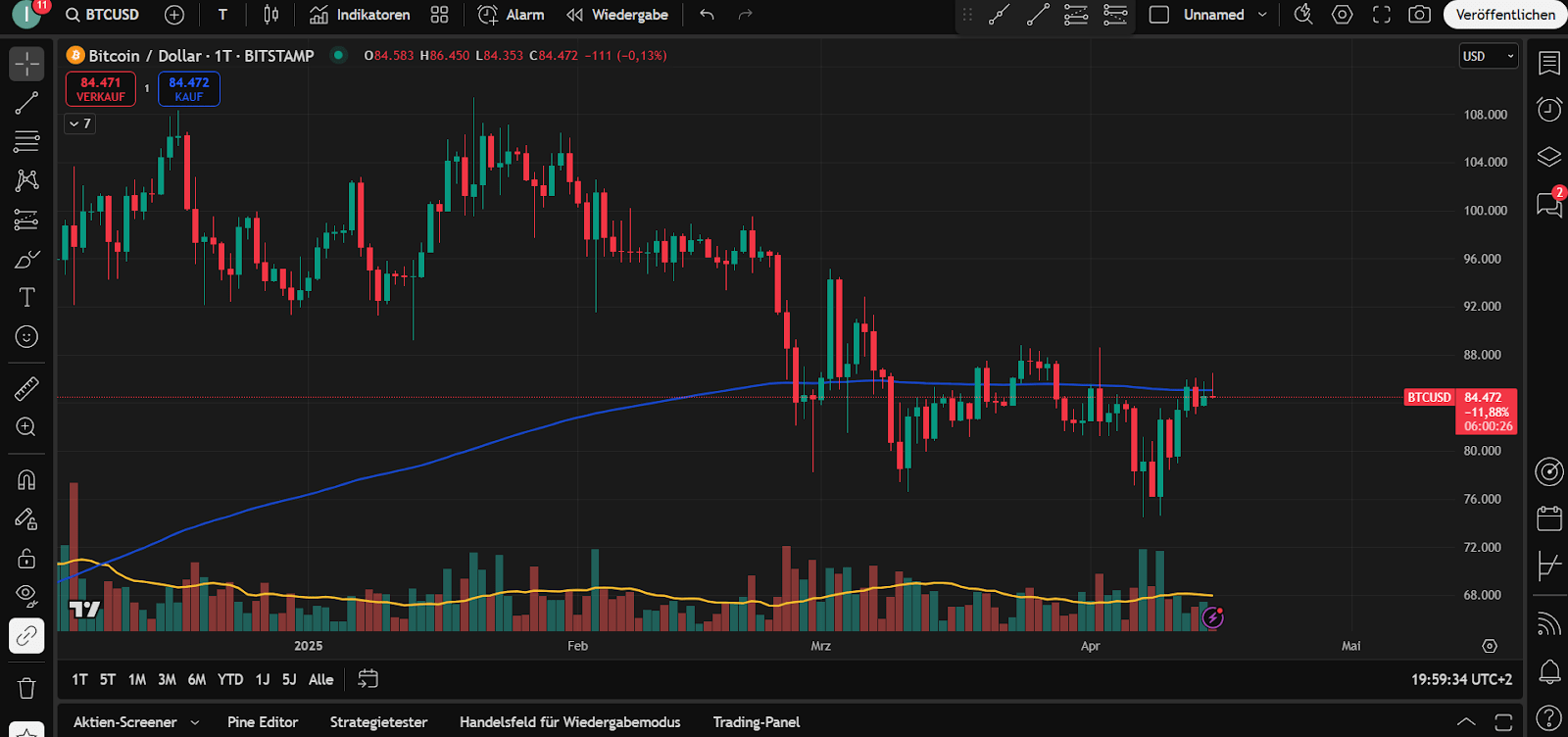Open the Pine Editor tab

tap(263, 722)
